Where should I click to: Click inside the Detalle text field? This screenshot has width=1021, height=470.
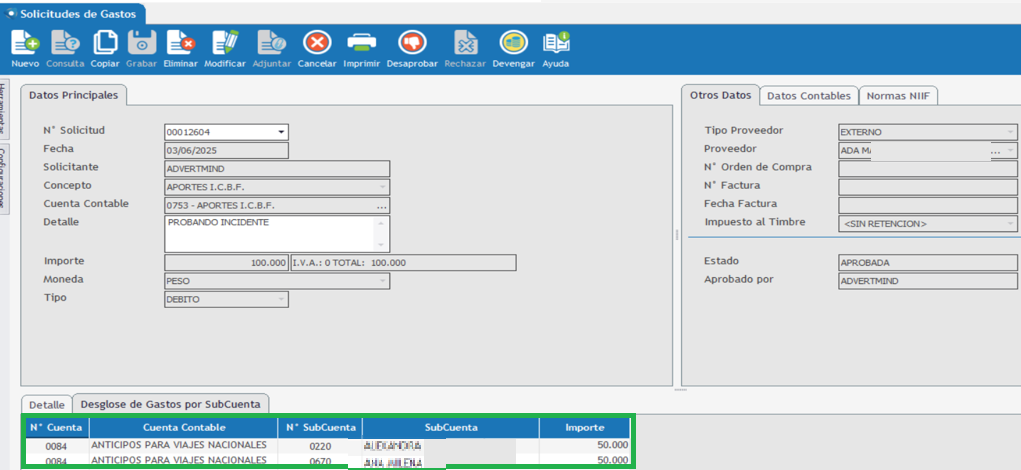[270, 232]
